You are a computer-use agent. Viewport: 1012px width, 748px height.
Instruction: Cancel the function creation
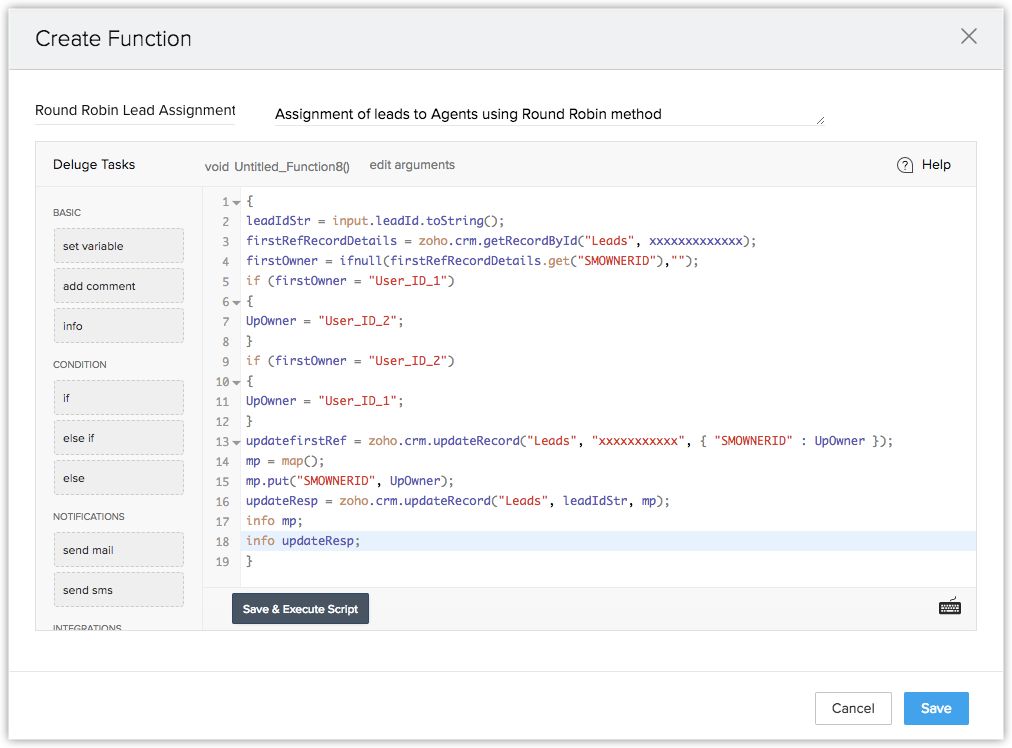coord(852,708)
